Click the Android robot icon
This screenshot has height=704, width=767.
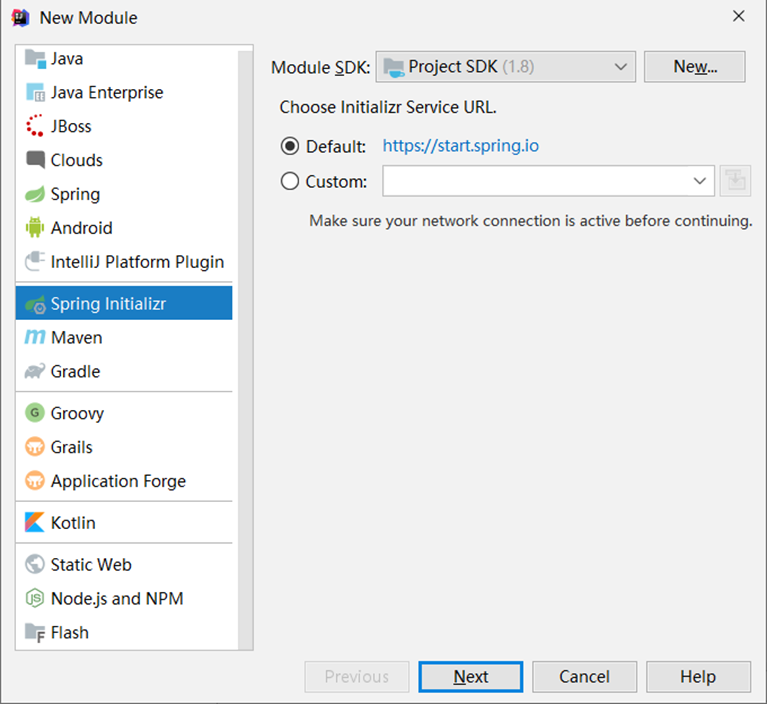(35, 228)
